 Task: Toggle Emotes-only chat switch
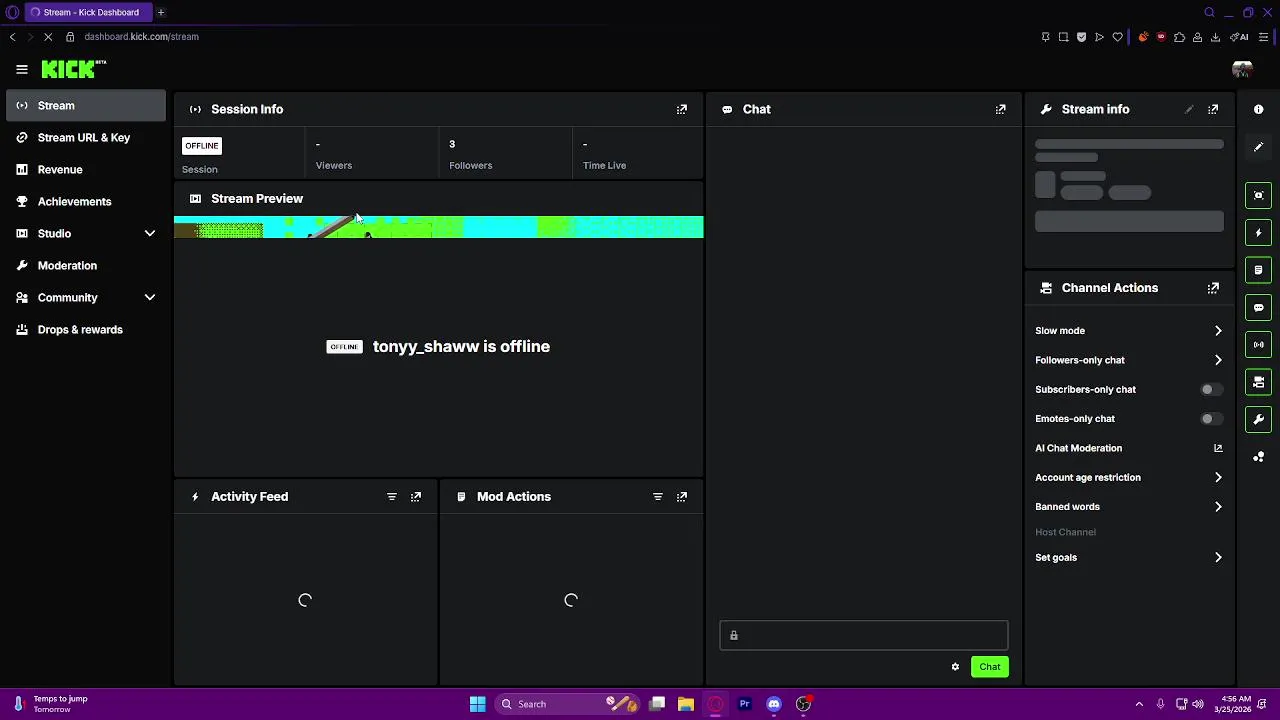click(x=1210, y=419)
